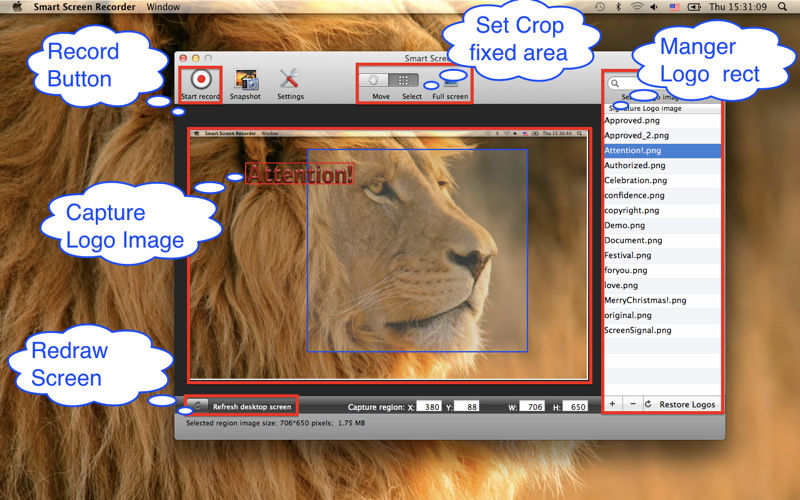Open Spotlight search in the menu bar
This screenshot has height=500, width=800.
coord(781,6)
